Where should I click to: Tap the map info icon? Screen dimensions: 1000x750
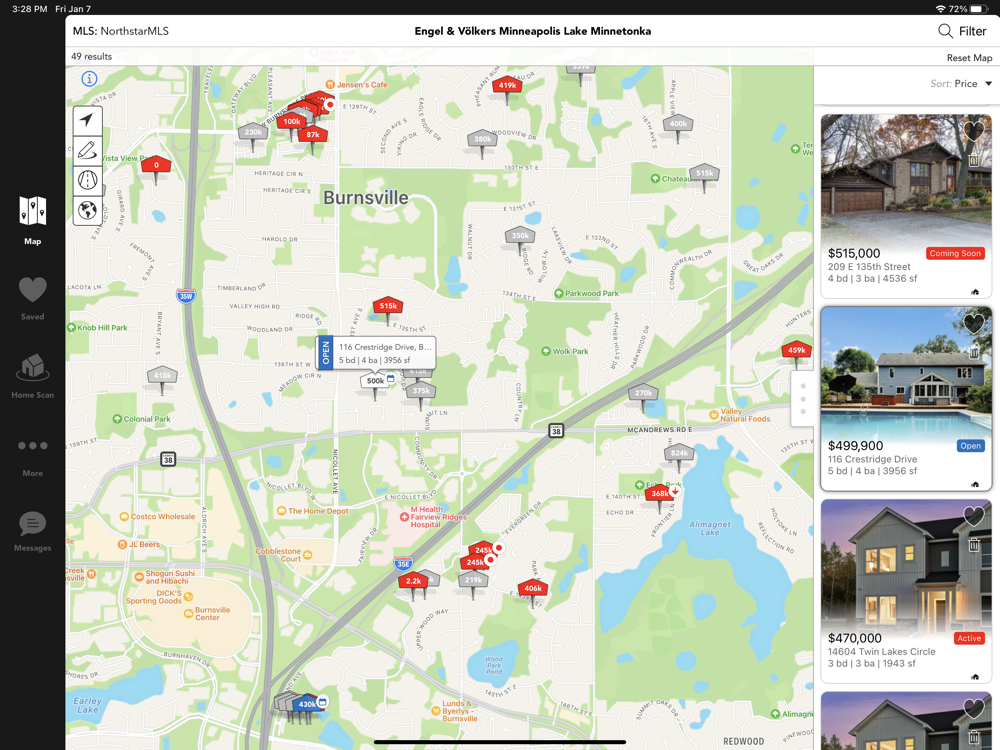[89, 78]
